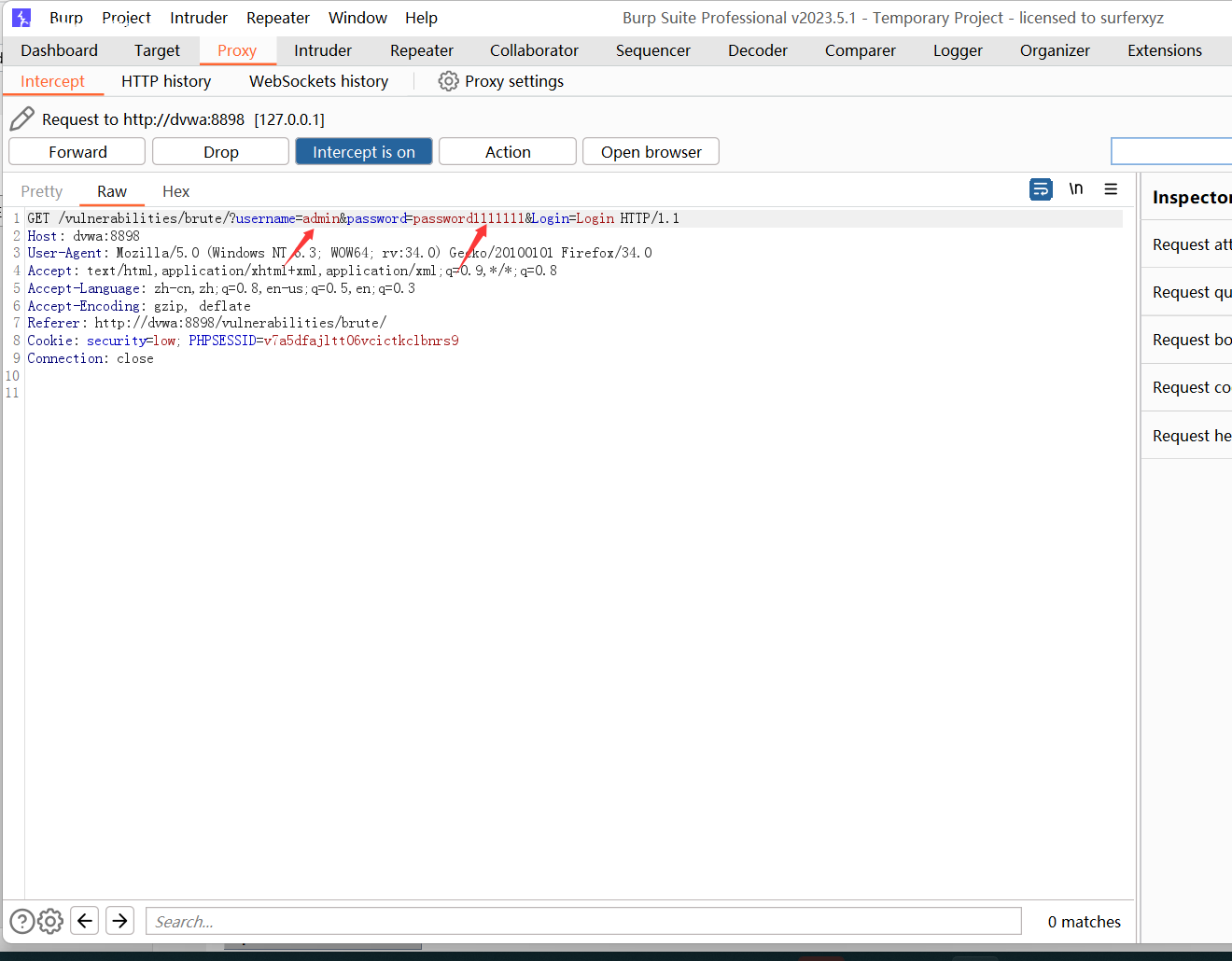Toggle the \n non-printable characters display
1232x961 pixels.
tap(1076, 188)
